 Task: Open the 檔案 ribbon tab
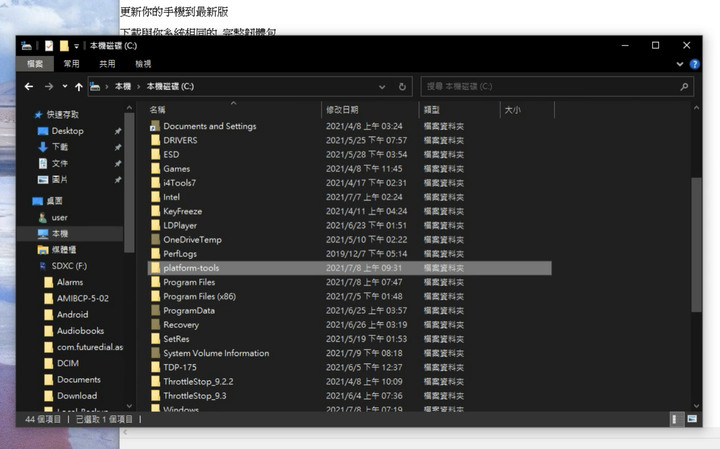pyautogui.click(x=35, y=64)
